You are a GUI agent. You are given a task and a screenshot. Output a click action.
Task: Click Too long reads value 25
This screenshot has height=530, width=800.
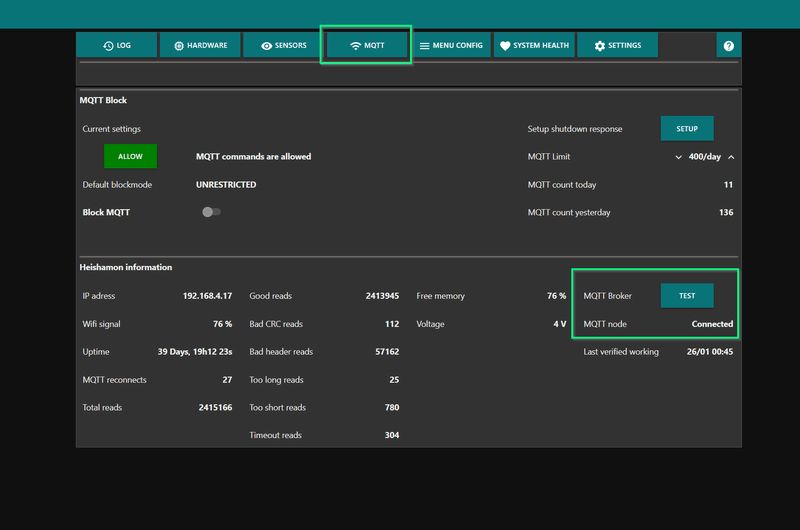tap(394, 380)
